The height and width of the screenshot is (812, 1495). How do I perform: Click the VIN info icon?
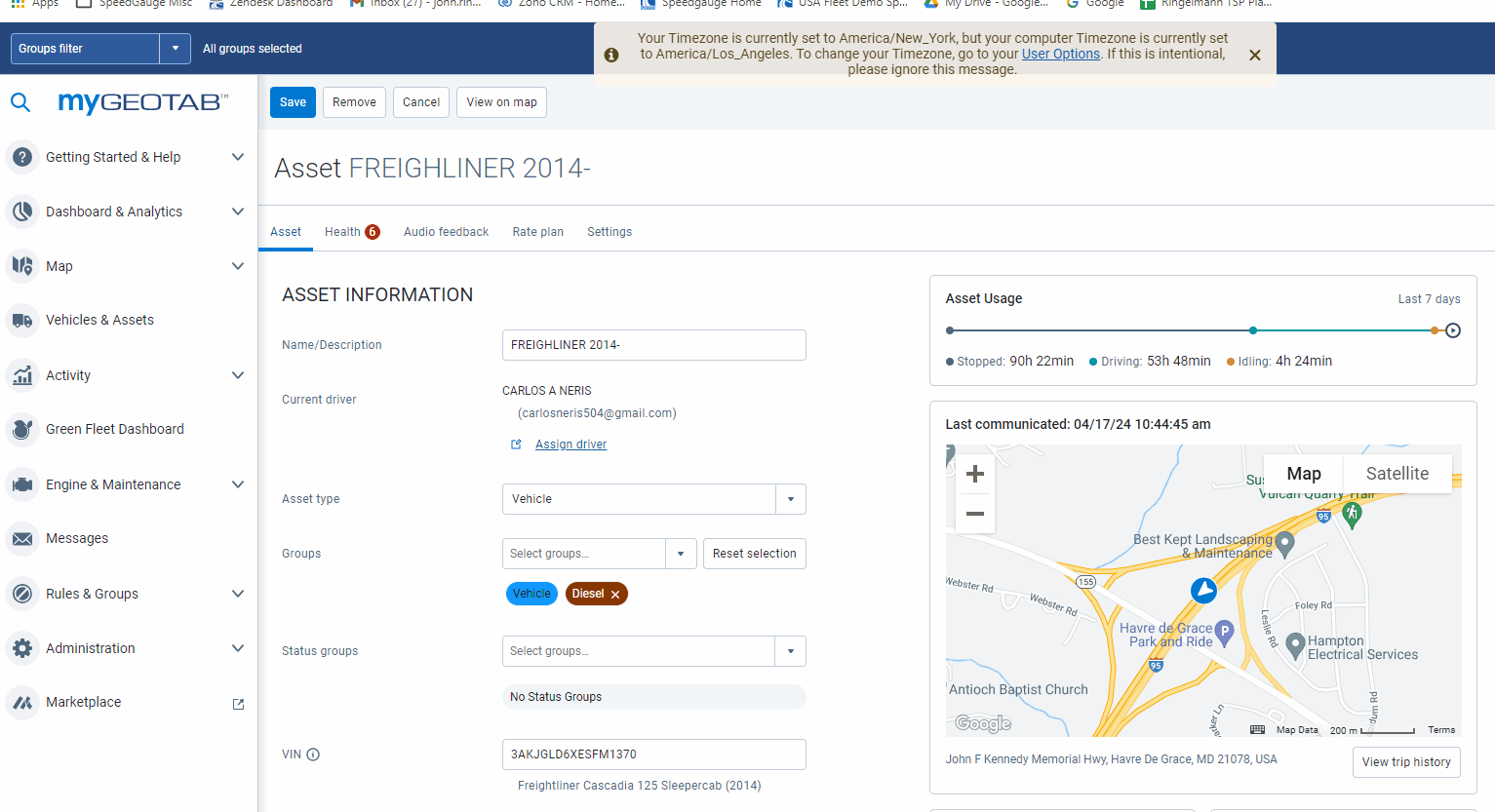[313, 754]
